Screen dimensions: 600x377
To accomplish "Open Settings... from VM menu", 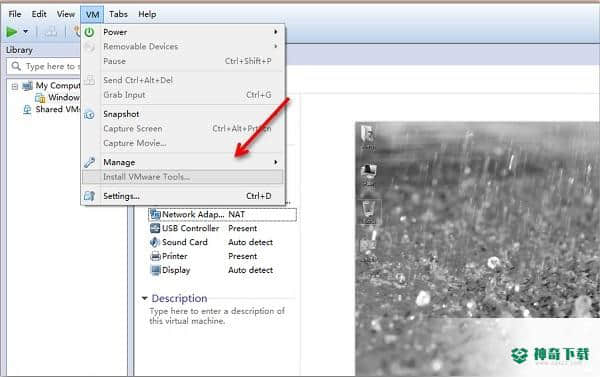I will click(x=183, y=196).
